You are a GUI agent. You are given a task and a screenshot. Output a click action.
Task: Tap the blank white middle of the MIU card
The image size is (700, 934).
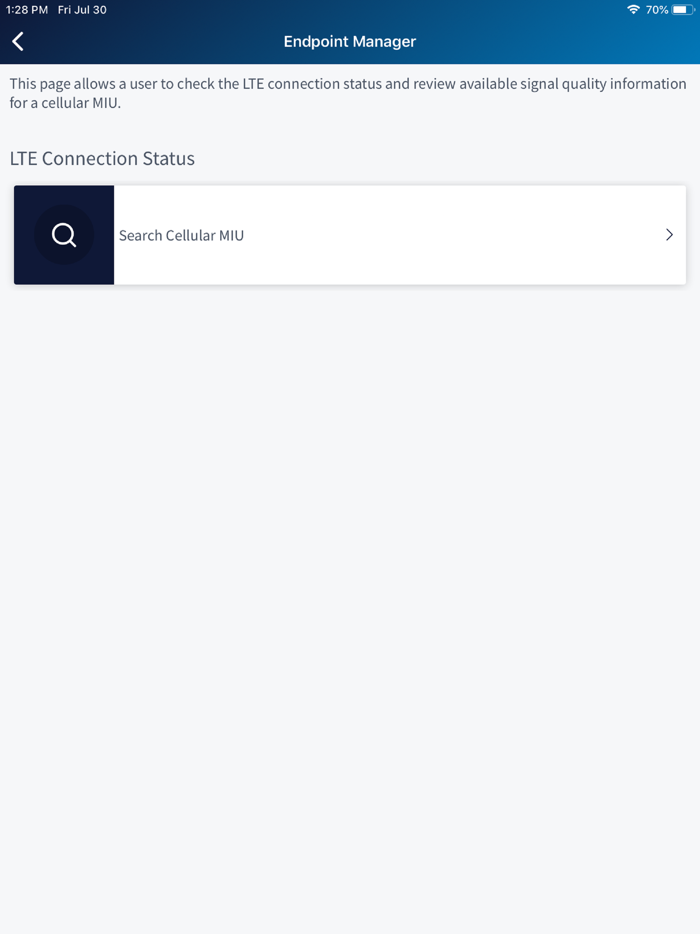point(453,235)
